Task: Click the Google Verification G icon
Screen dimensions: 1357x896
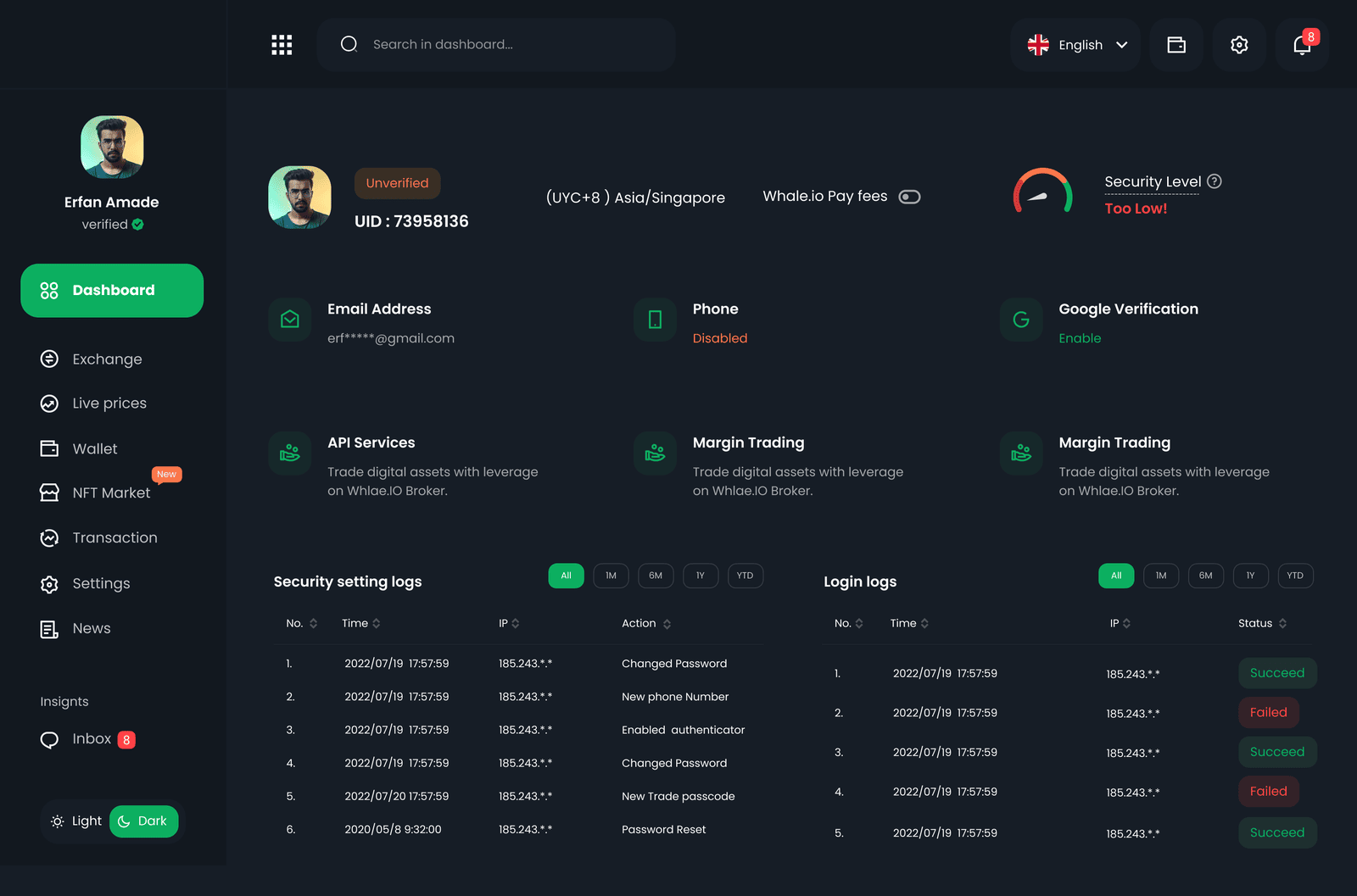Action: (1021, 320)
